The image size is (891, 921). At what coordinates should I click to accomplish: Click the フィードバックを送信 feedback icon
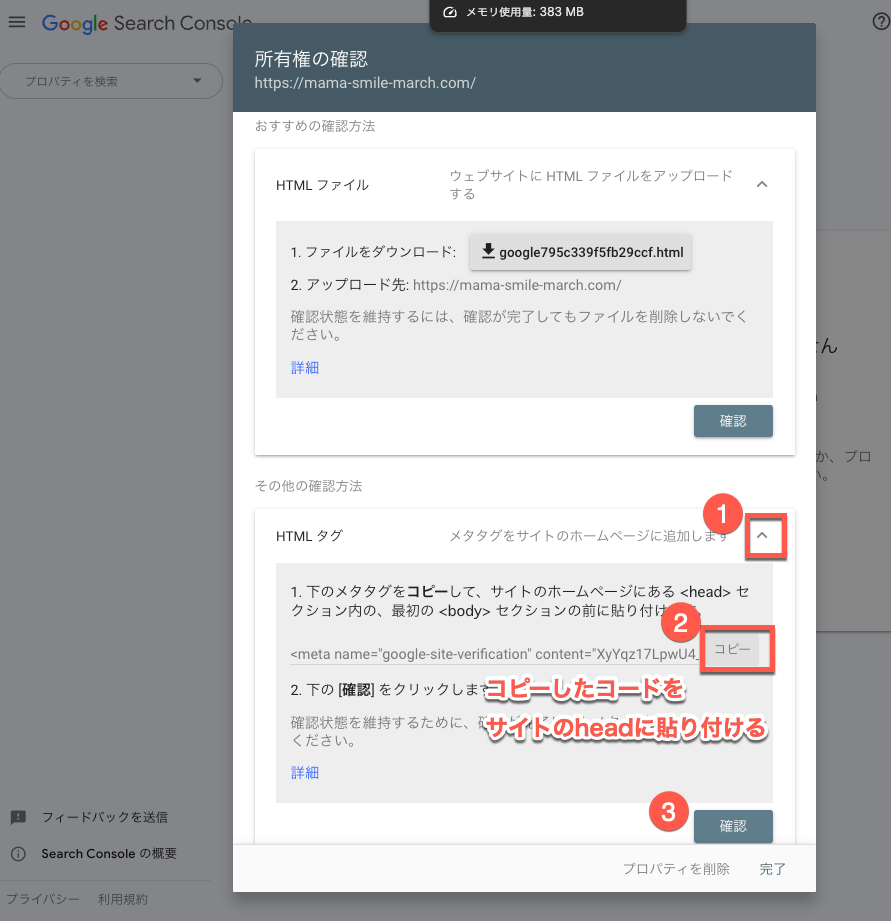pos(18,817)
